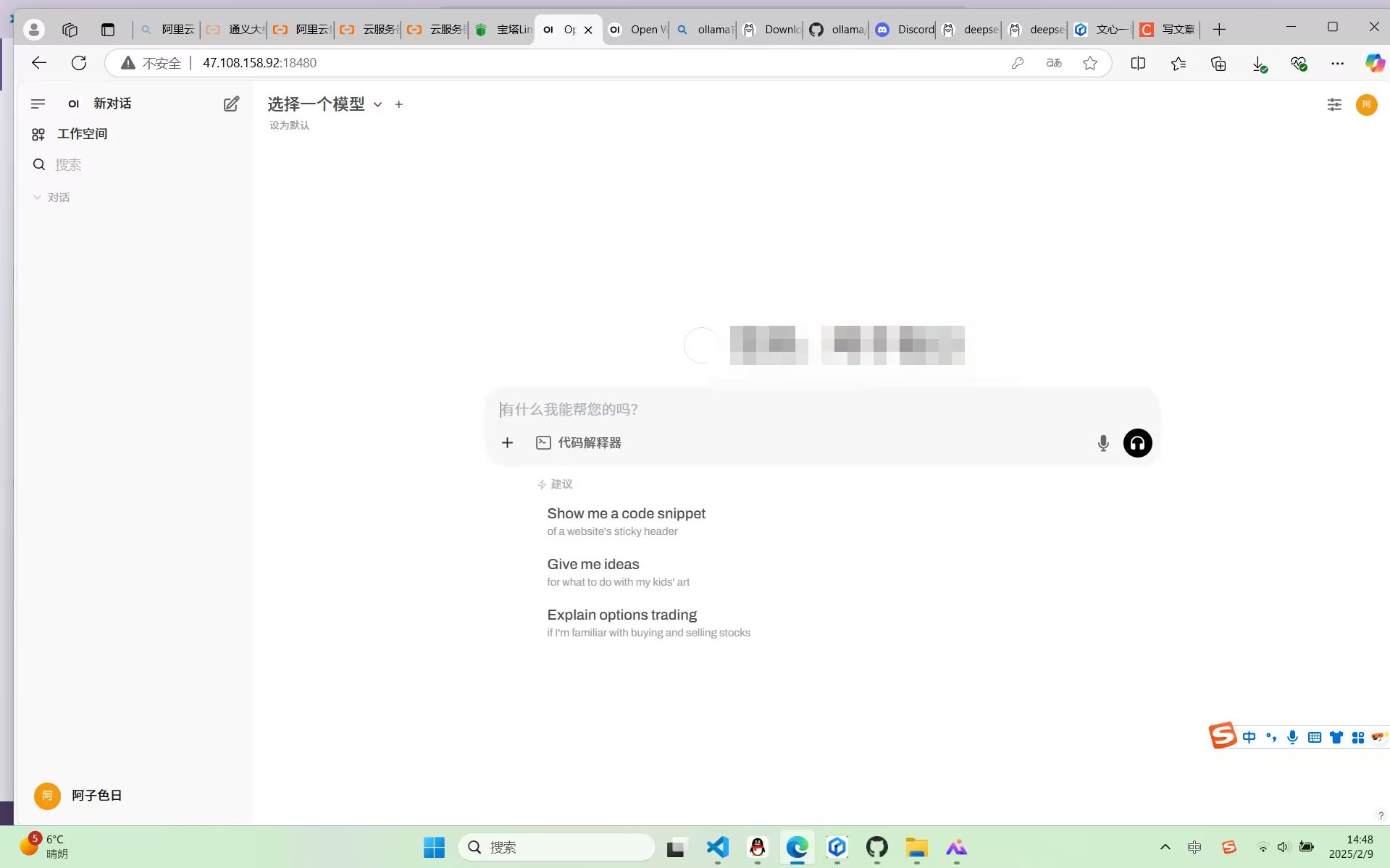Close the active Open WebUI tab
Image resolution: width=1390 pixels, height=868 pixels.
[x=588, y=30]
